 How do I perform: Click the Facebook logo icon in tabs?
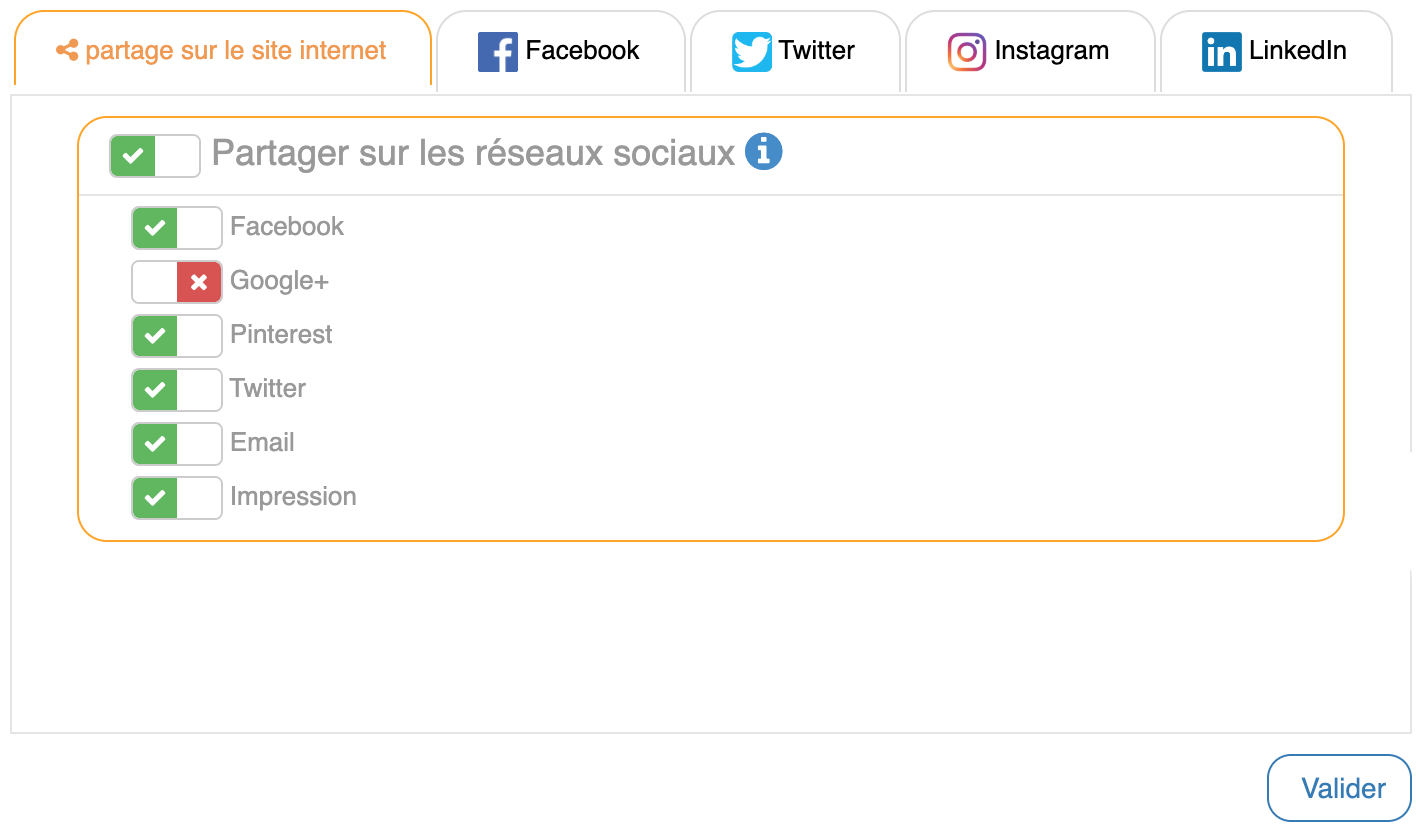(x=497, y=52)
